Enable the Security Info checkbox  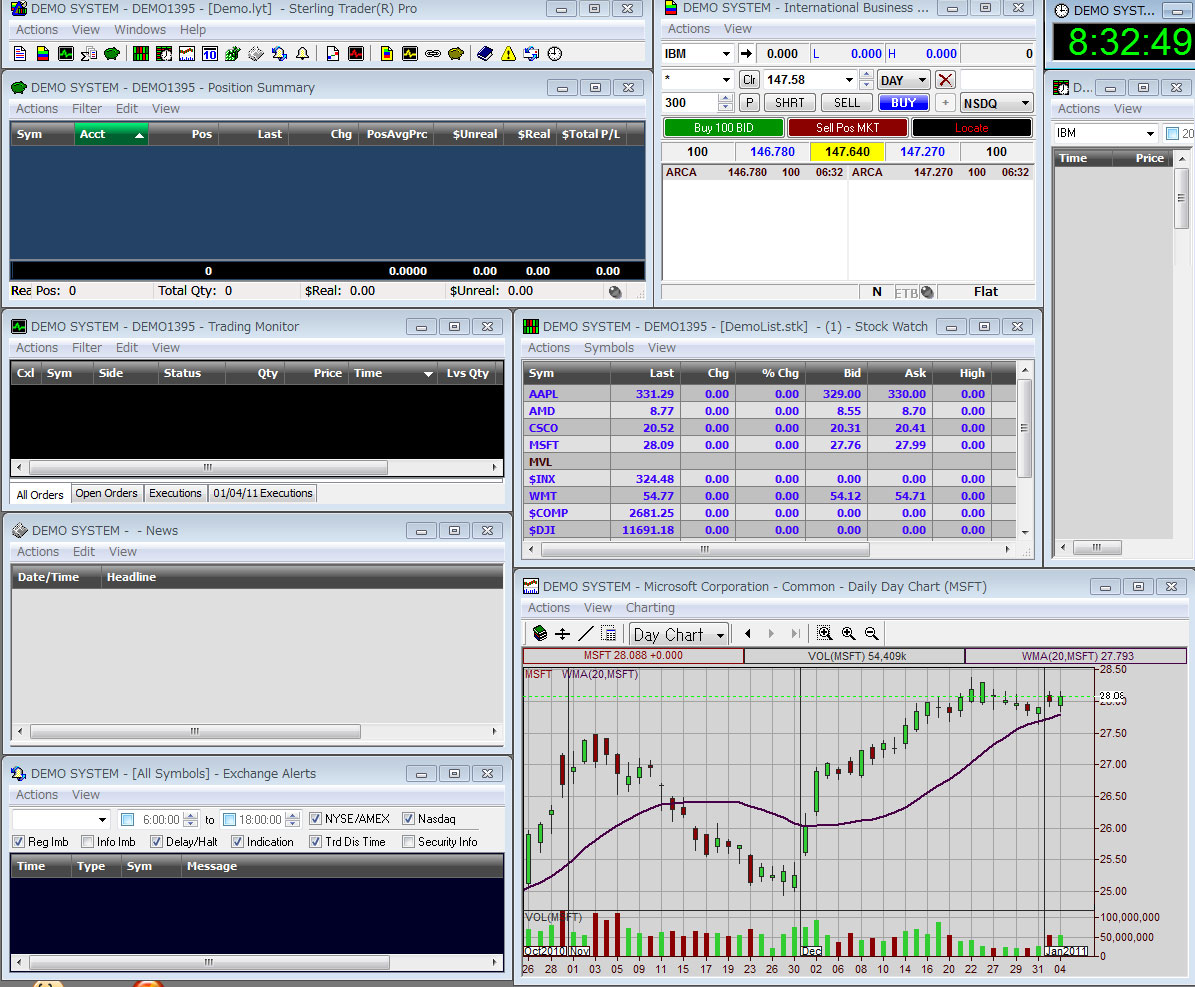pos(408,841)
